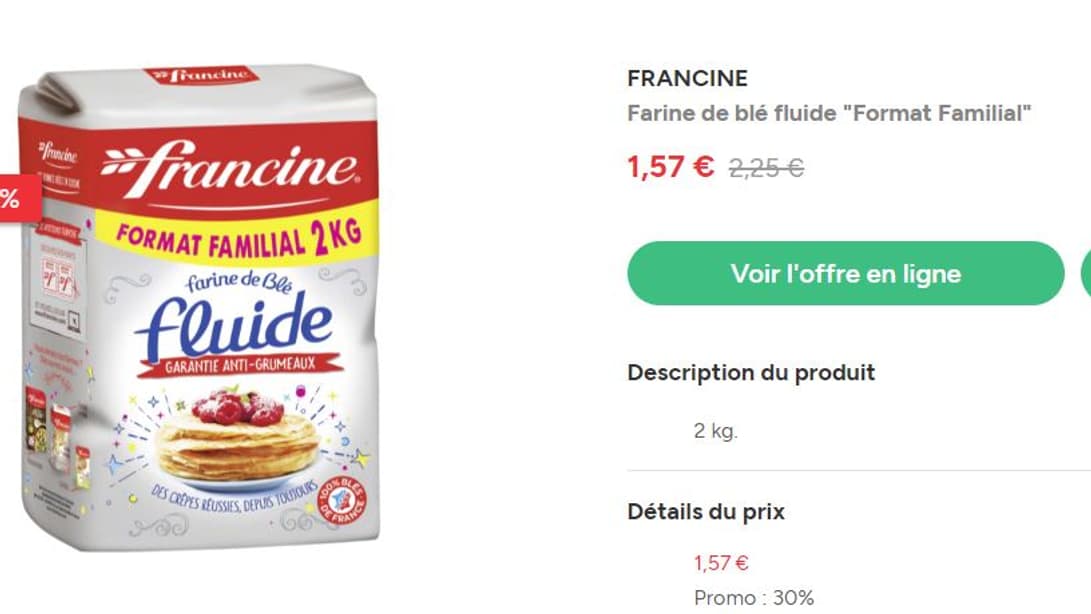The width and height of the screenshot is (1091, 614).
Task: Click the partially visible green button at right edge
Action: pos(1086,273)
